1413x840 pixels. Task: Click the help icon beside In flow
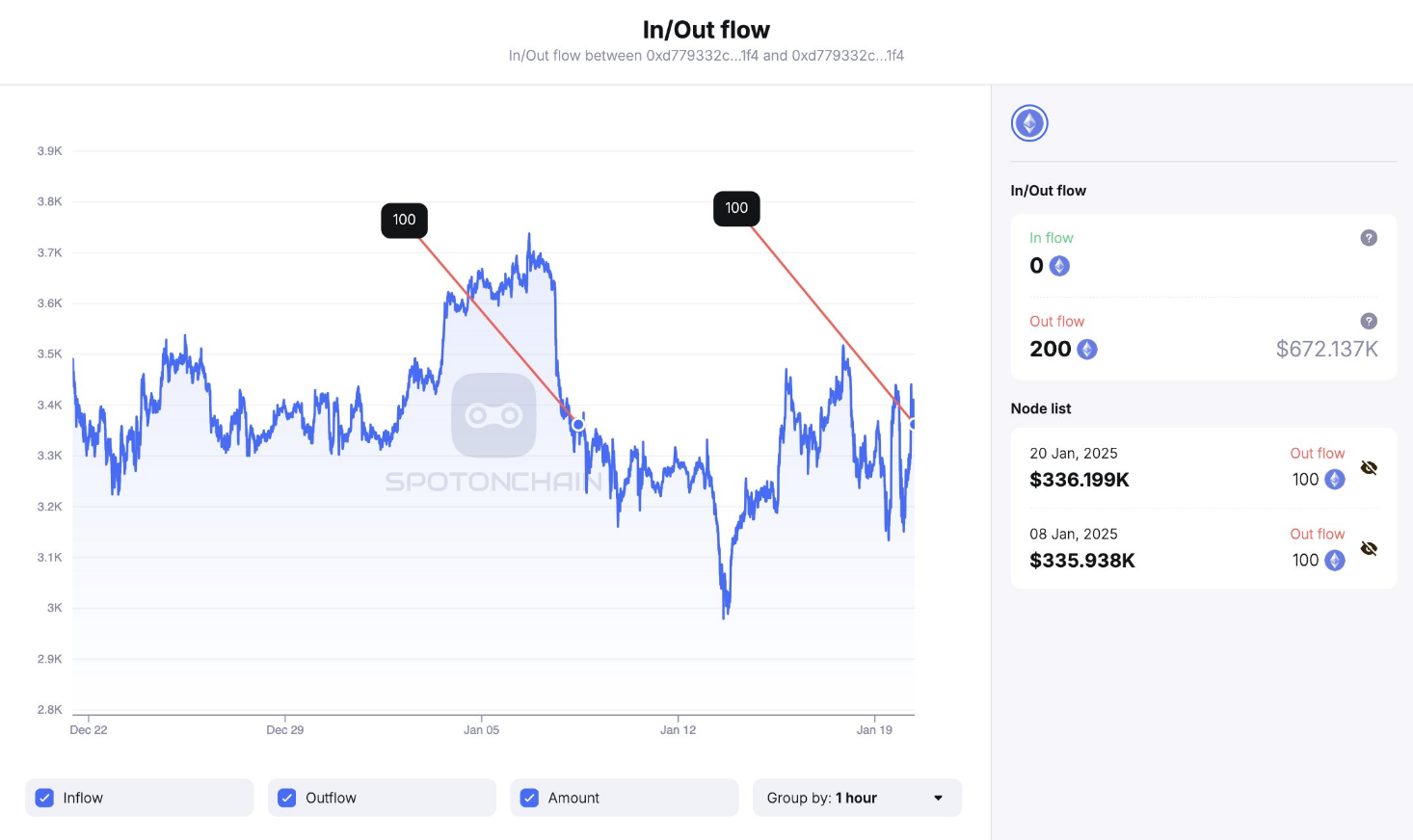1368,238
